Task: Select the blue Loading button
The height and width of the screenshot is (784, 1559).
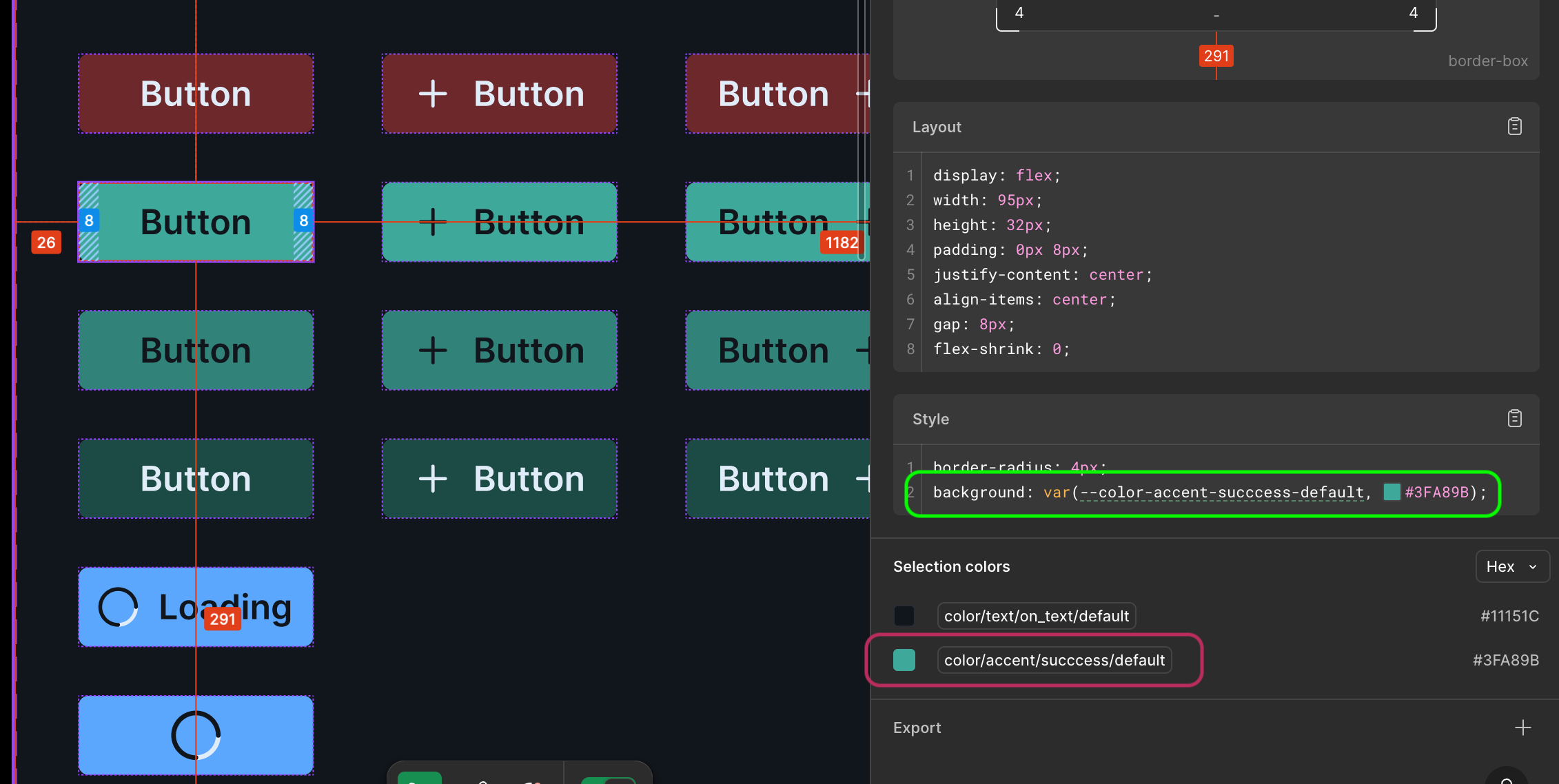Action: pyautogui.click(x=196, y=607)
